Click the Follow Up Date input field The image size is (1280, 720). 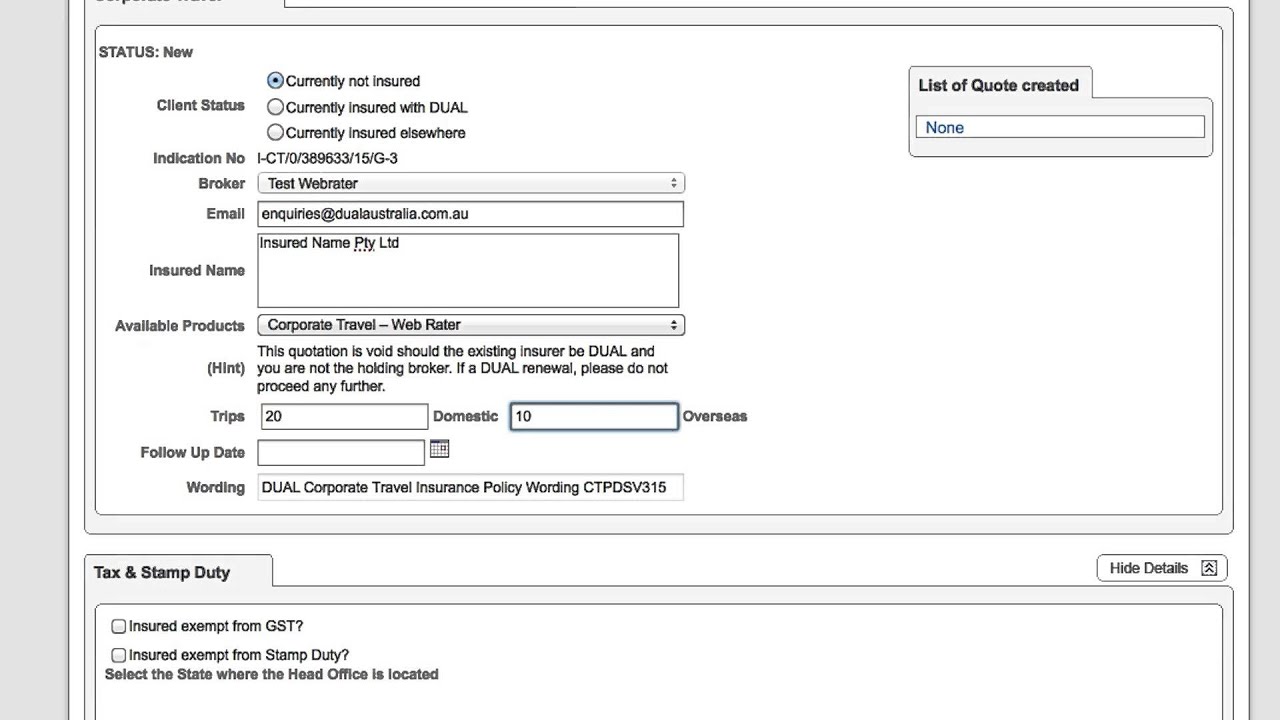[x=341, y=452]
